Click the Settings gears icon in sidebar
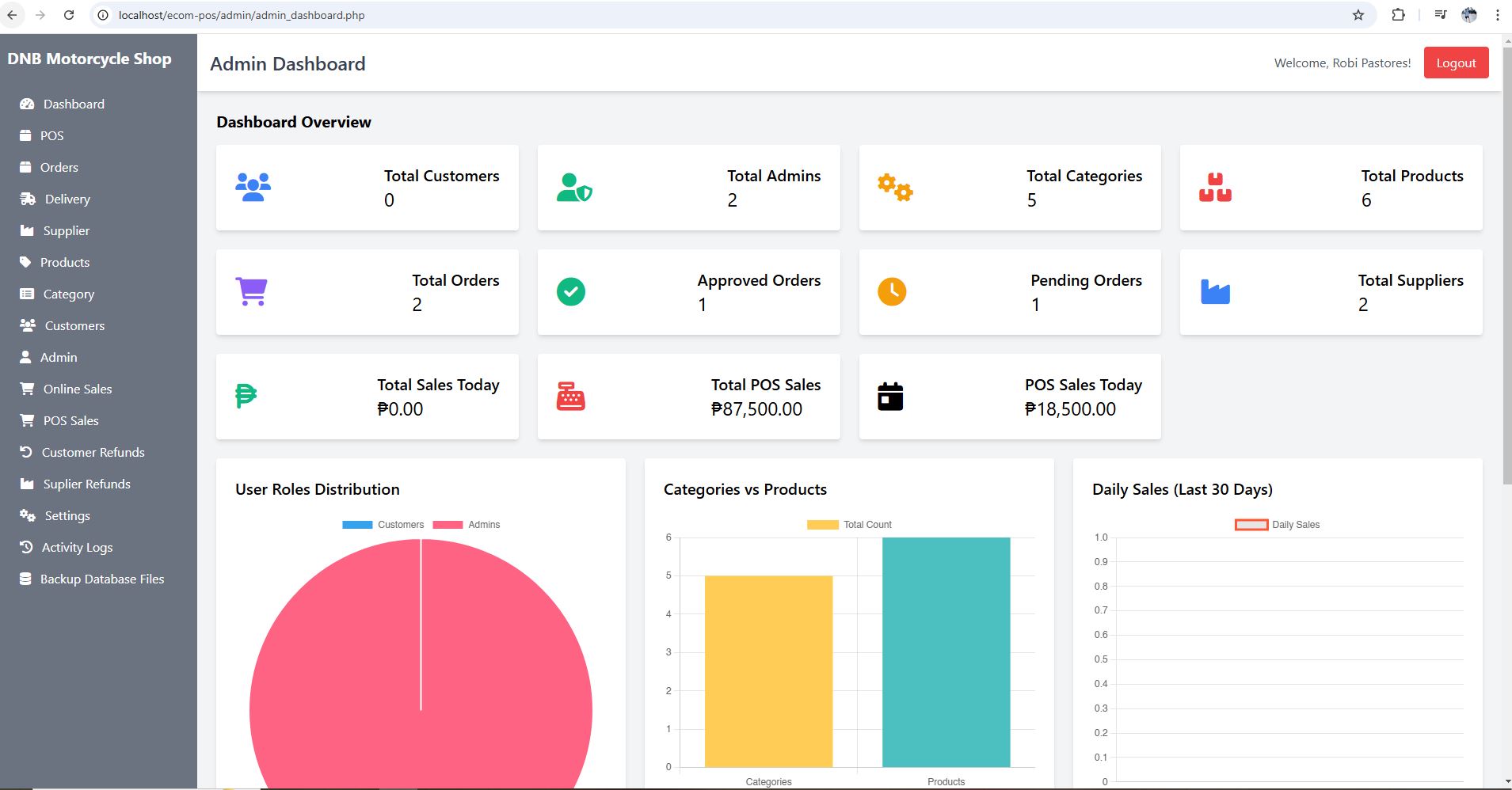 click(28, 515)
